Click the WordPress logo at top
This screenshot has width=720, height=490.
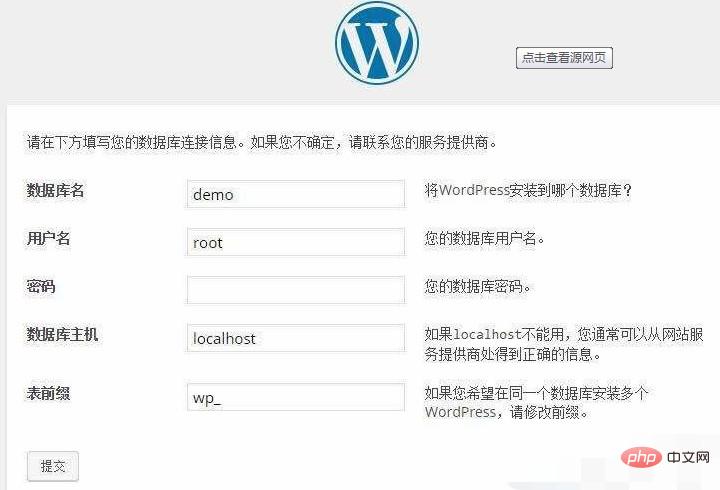(x=377, y=44)
